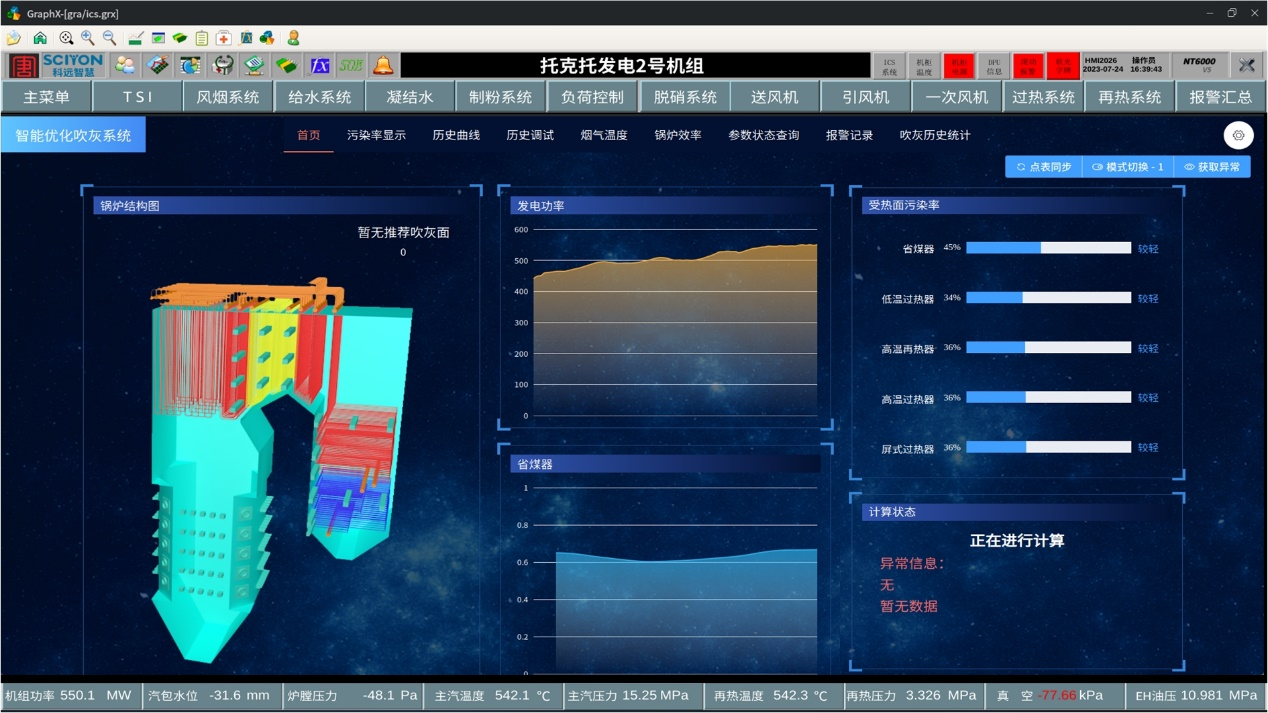Open the 历史曲线 tab
1268x713 pixels.
pyautogui.click(x=456, y=135)
